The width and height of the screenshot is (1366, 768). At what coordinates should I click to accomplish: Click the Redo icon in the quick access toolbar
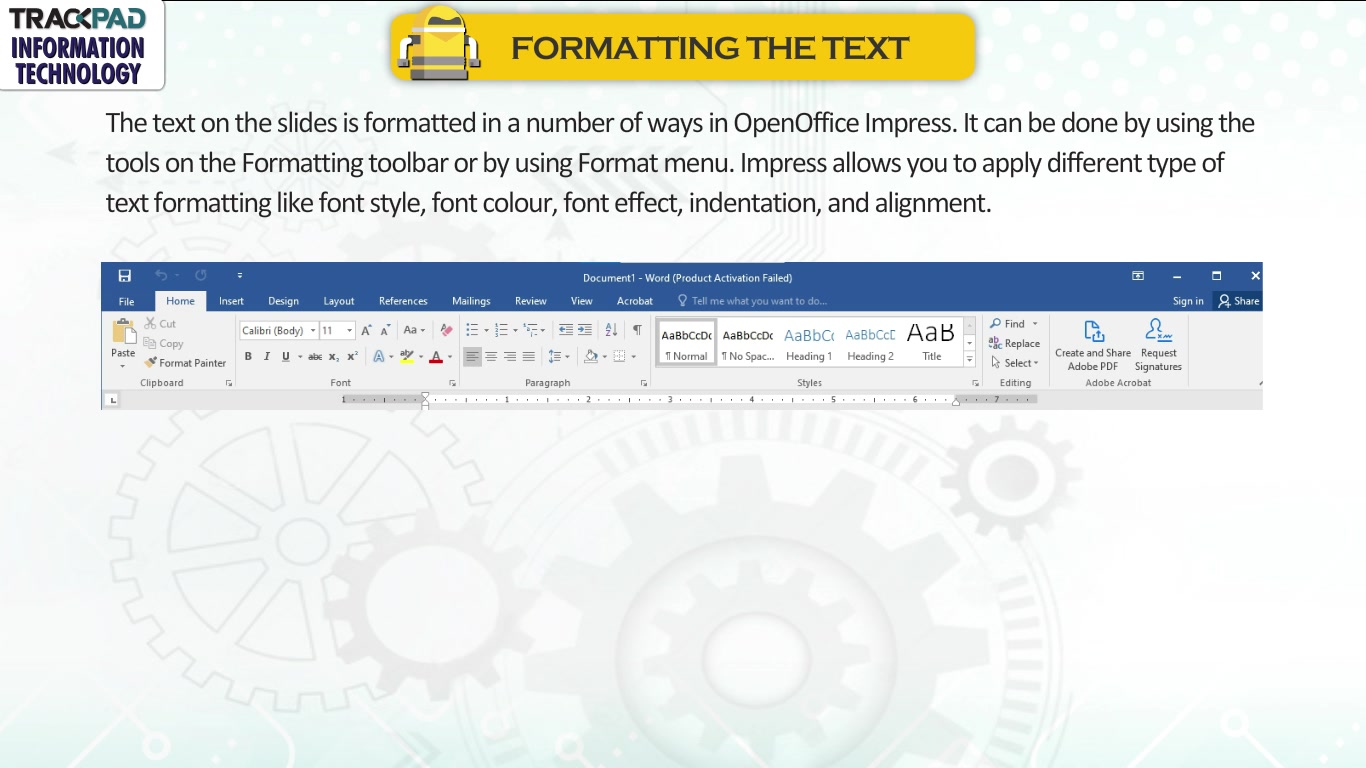(x=201, y=276)
